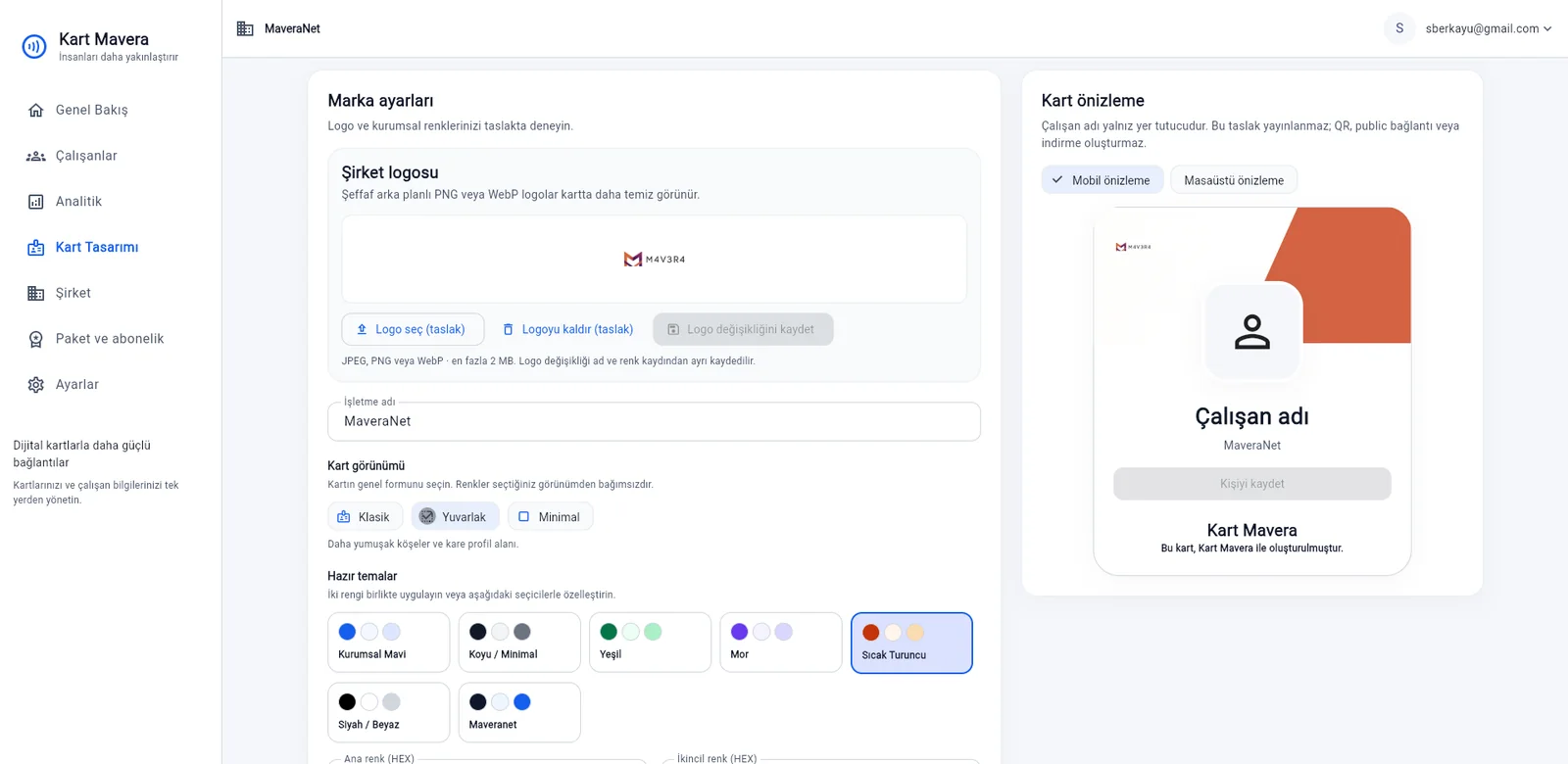Switch to Masaüstü önizleme
Viewport: 1568px width, 764px height.
pos(1234,180)
